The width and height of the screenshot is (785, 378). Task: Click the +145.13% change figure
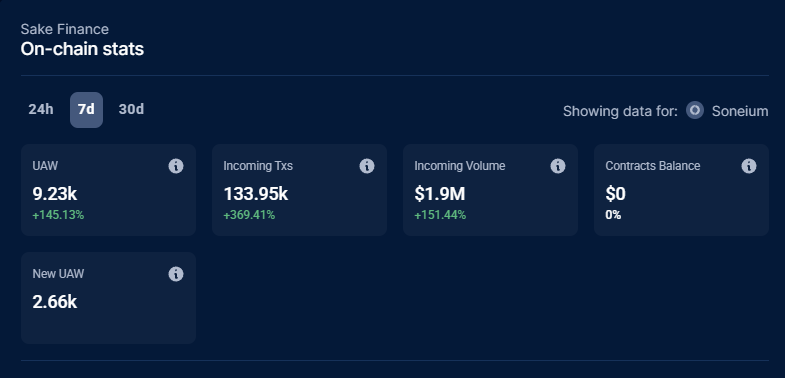pyautogui.click(x=58, y=215)
